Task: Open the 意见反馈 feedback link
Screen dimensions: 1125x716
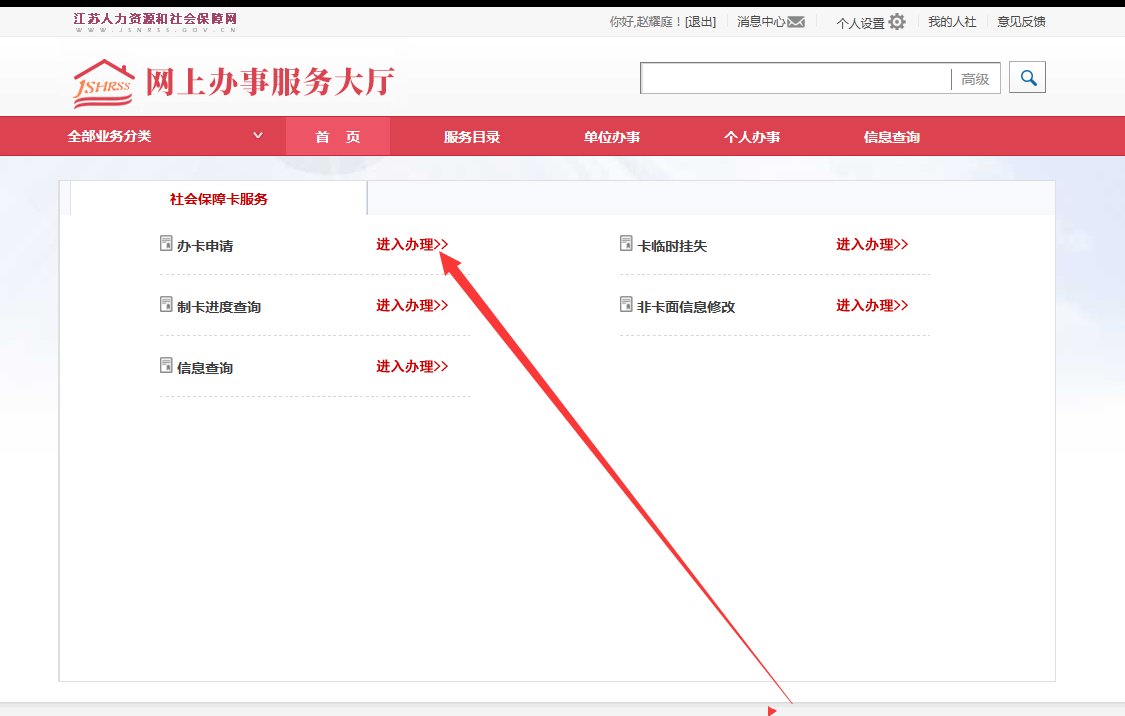Action: pos(1021,20)
